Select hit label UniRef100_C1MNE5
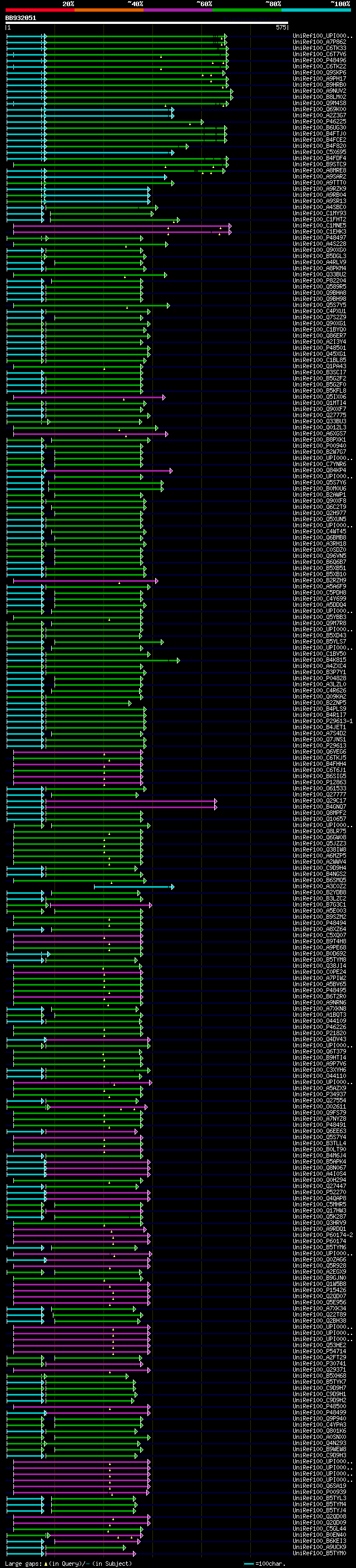The height and width of the screenshot is (1568, 356). tap(319, 226)
